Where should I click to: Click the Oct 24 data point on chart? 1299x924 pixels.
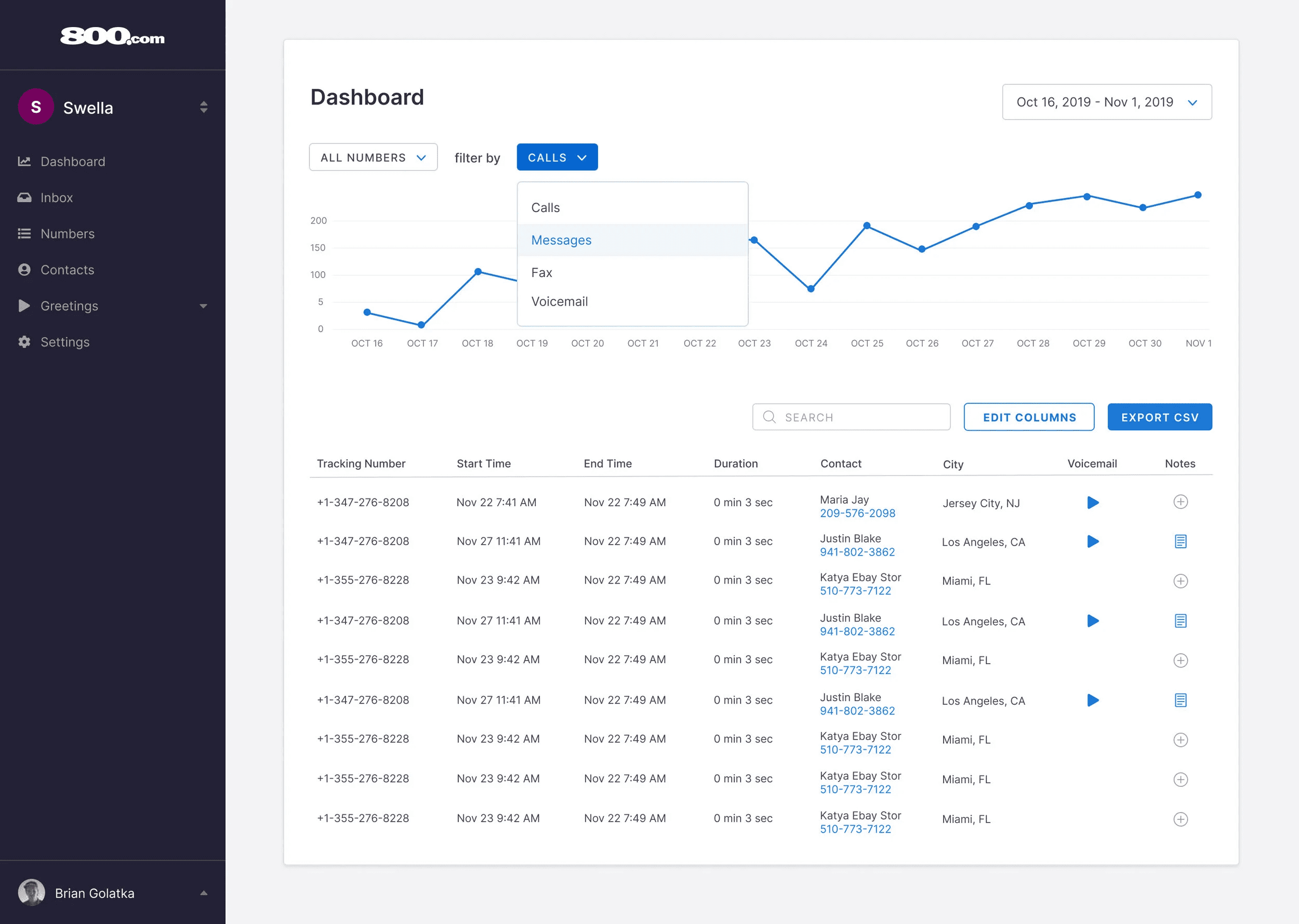811,289
